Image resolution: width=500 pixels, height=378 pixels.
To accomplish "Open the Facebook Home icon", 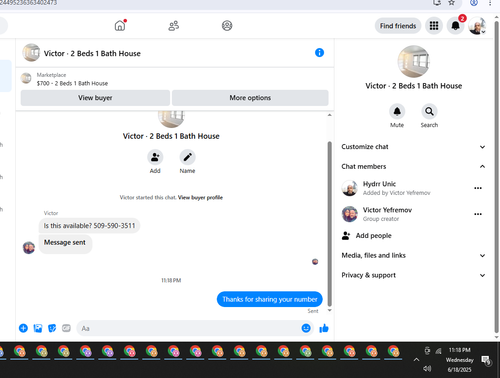I will tap(120, 26).
